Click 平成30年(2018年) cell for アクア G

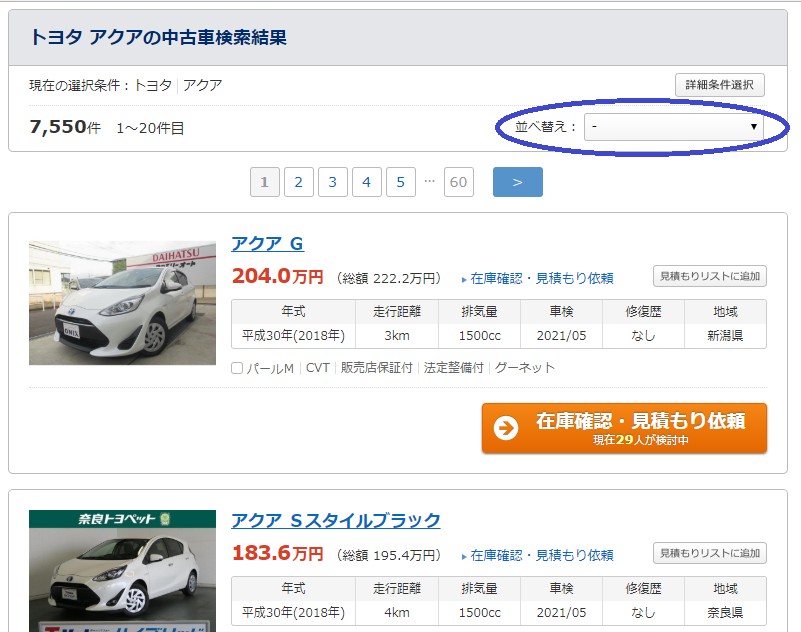(x=293, y=336)
